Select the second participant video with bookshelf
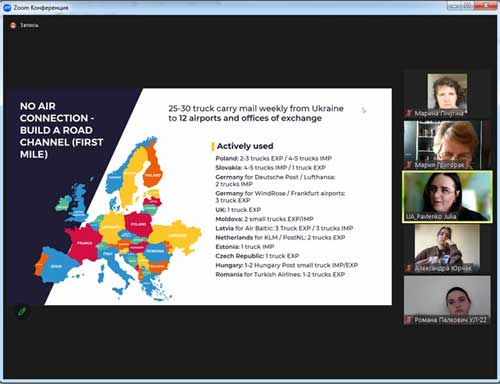Screen dimensions: 500x384 click(x=447, y=145)
